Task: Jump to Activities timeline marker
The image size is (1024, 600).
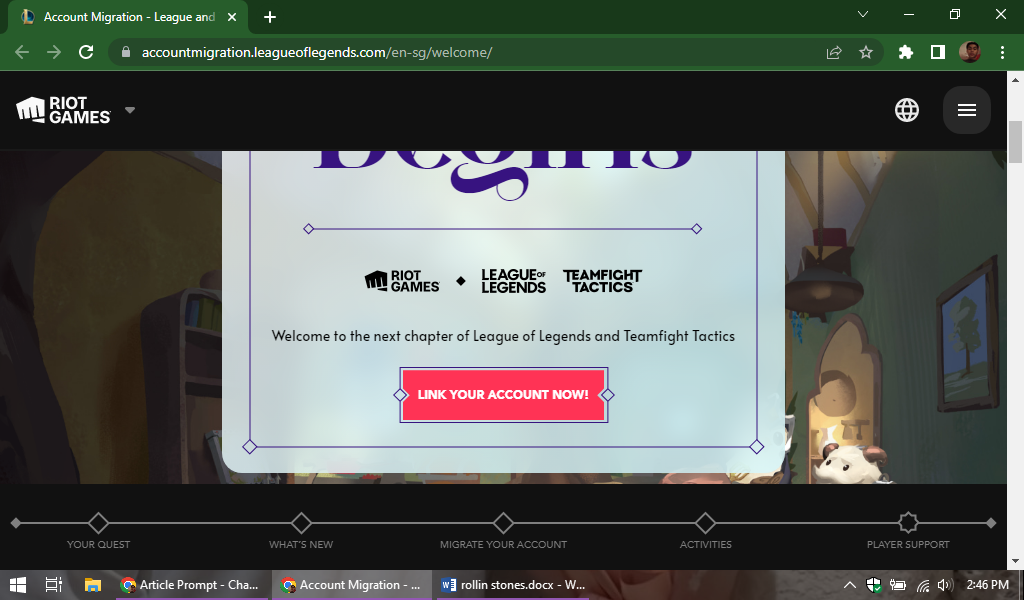Action: click(x=705, y=523)
